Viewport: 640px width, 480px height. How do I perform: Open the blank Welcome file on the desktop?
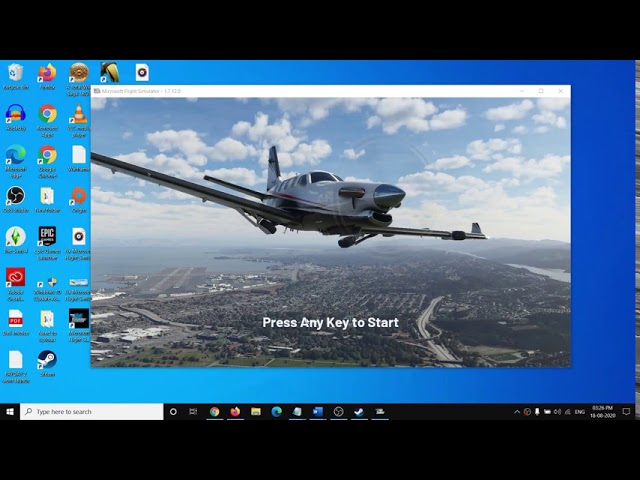pos(78,158)
